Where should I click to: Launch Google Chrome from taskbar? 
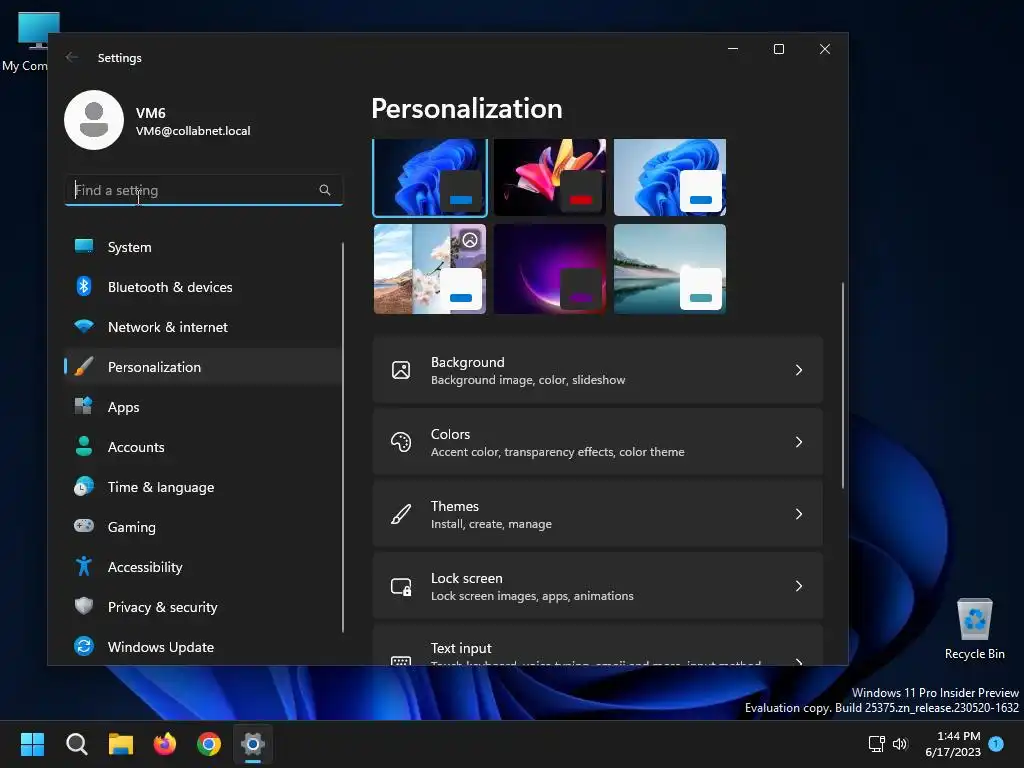pyautogui.click(x=209, y=744)
